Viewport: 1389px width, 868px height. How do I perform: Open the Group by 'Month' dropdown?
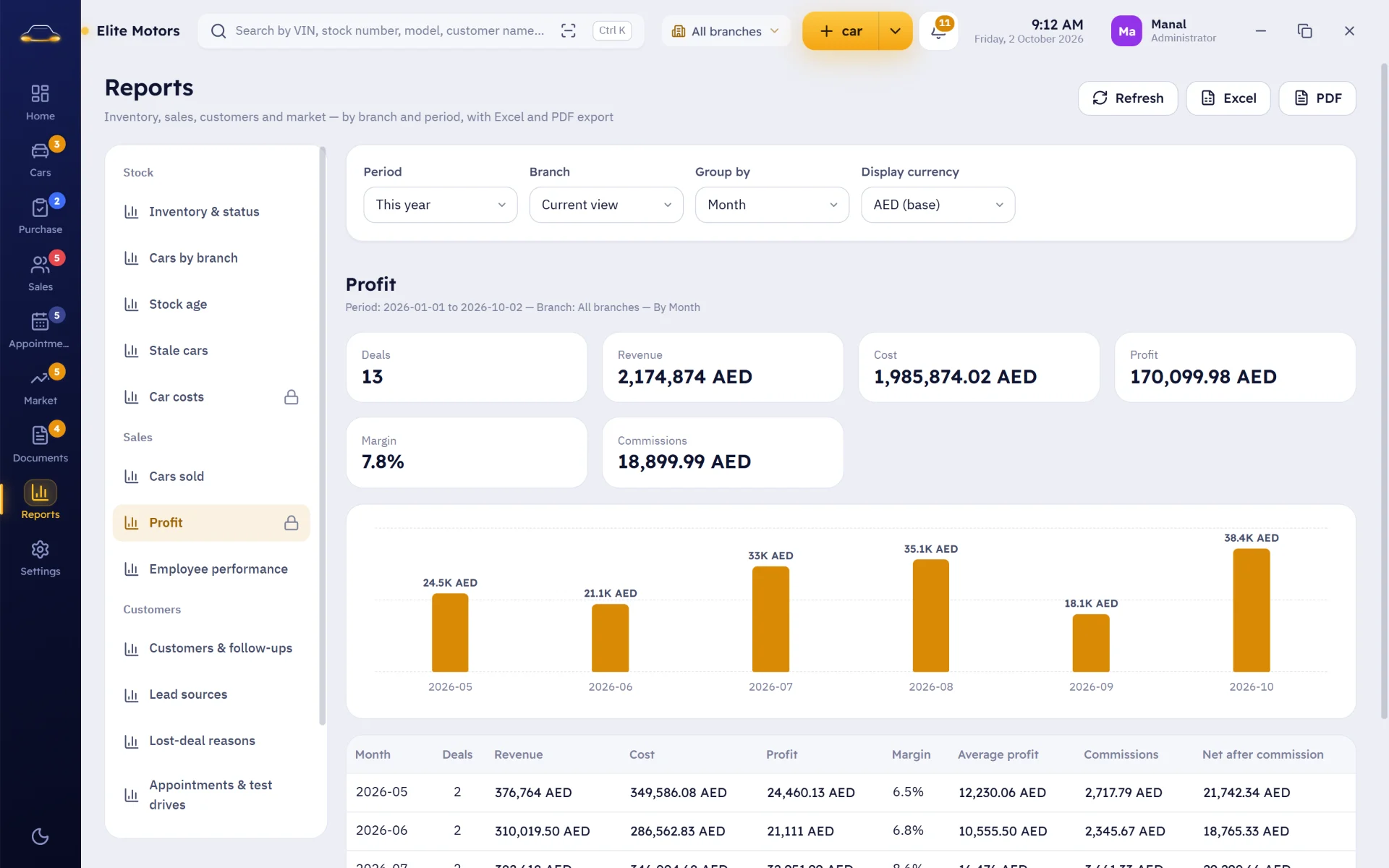(772, 205)
